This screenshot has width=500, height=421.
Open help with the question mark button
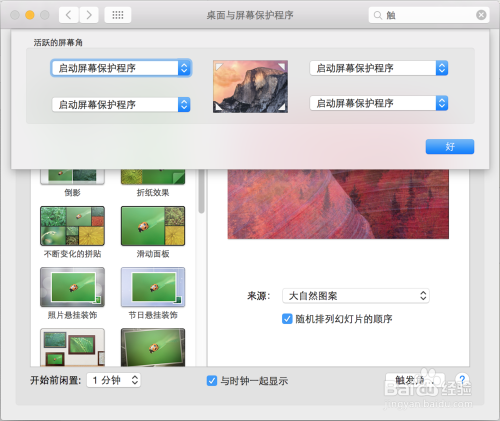[x=462, y=380]
